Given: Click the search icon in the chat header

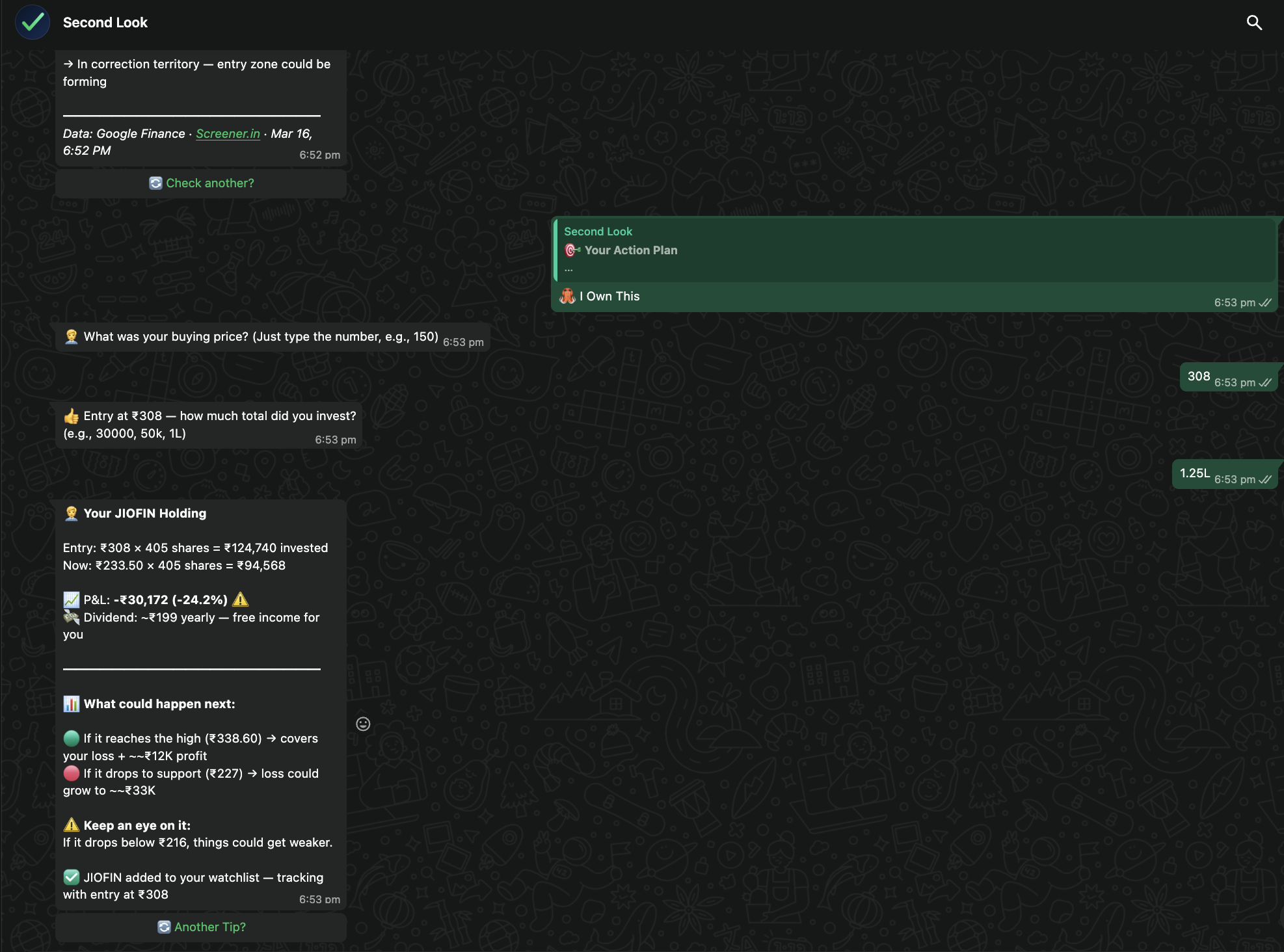Looking at the screenshot, I should click(1255, 21).
